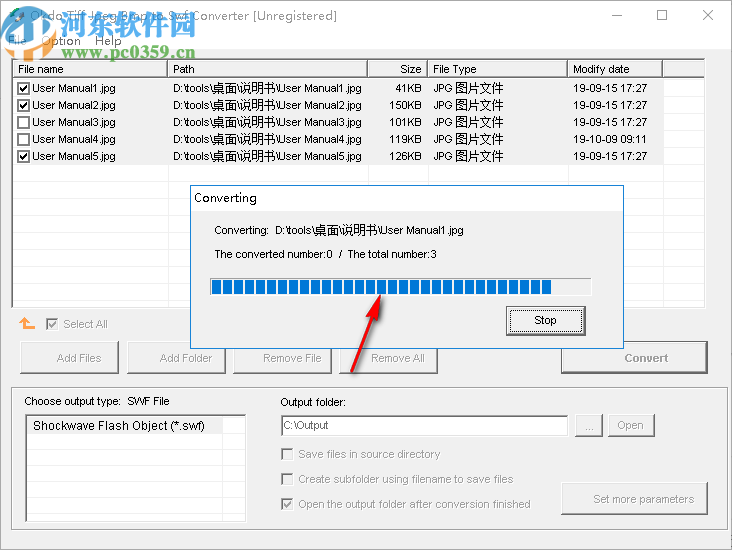Click the 119KB size cell
The height and width of the screenshot is (550, 732).
tap(405, 139)
